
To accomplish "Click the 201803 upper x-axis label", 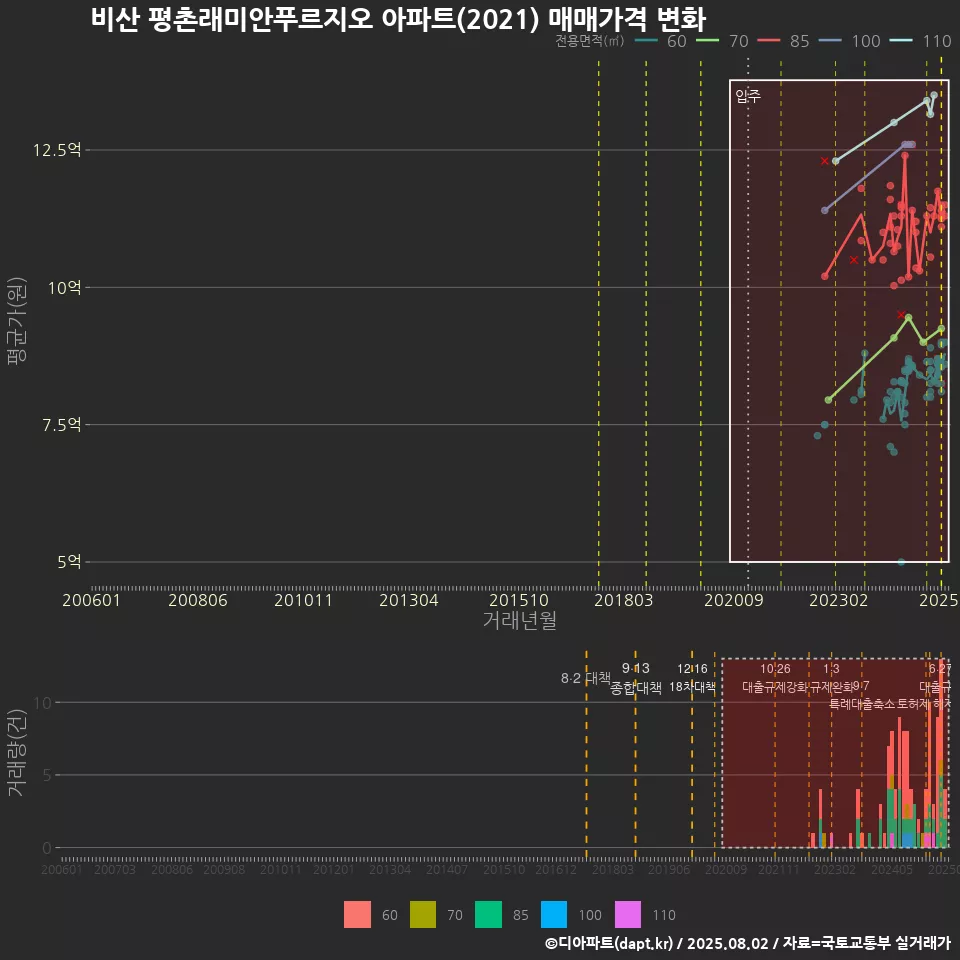I will (x=624, y=600).
